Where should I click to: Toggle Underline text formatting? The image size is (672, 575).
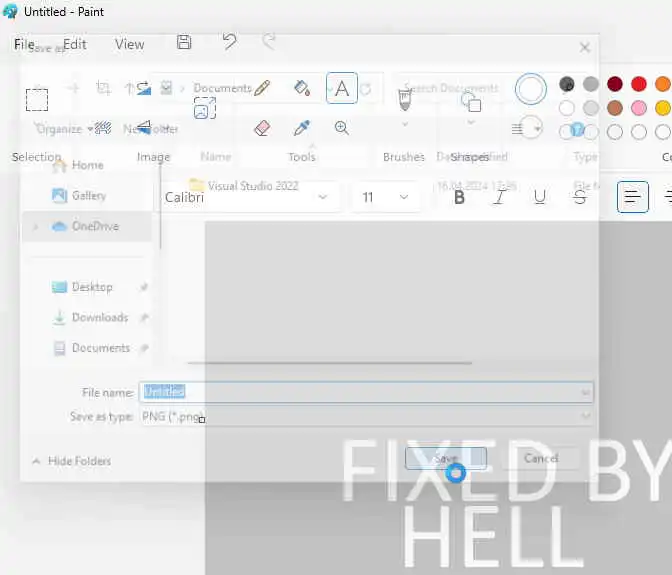(540, 197)
